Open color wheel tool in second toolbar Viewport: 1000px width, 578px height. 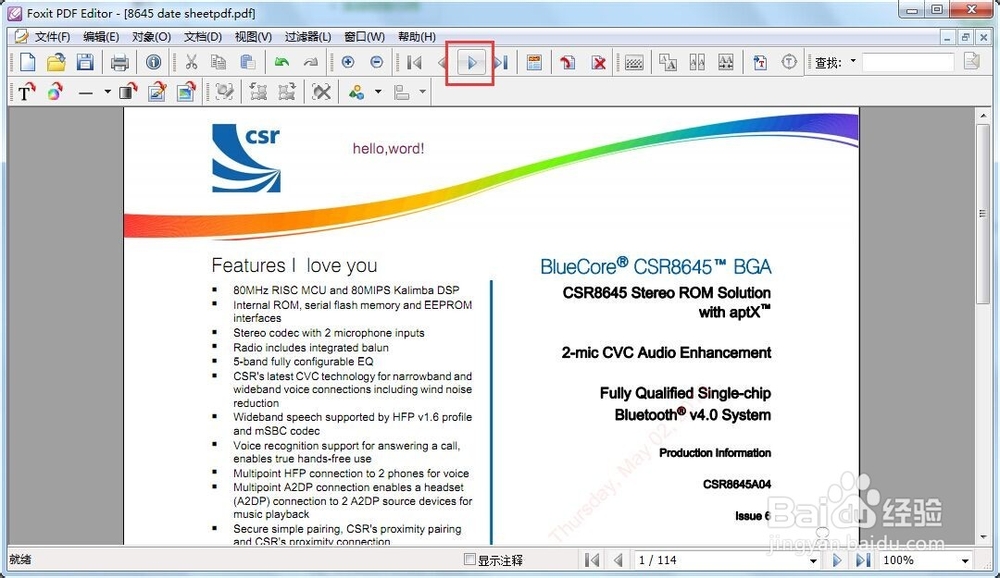[x=55, y=93]
